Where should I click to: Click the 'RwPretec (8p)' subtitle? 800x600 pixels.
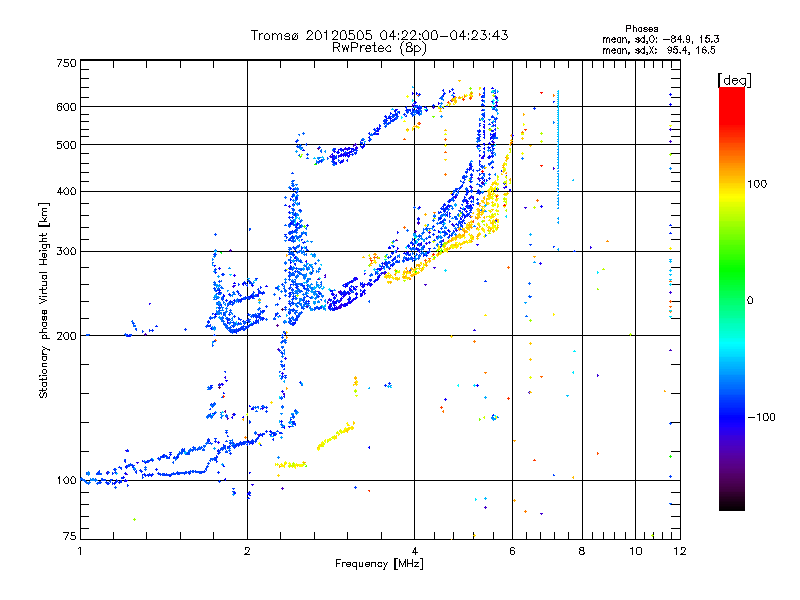pos(379,48)
